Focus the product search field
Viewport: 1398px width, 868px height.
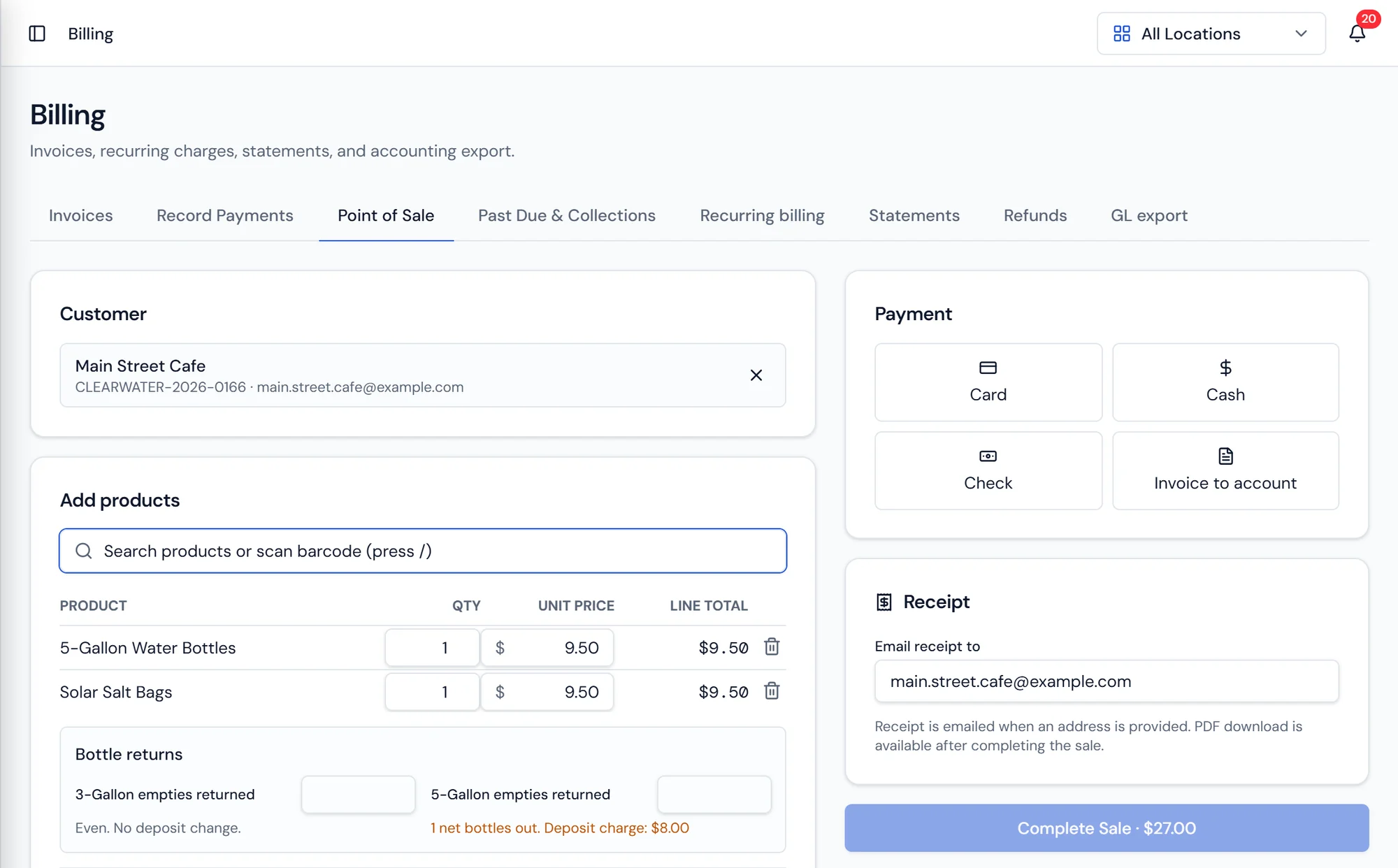pyautogui.click(x=423, y=551)
